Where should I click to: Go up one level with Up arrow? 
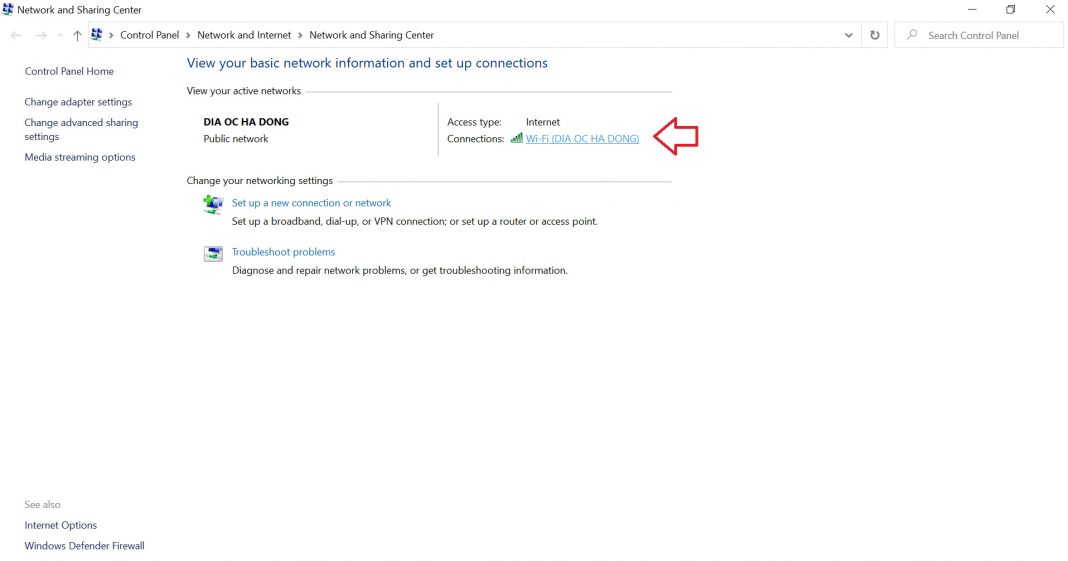tap(77, 35)
